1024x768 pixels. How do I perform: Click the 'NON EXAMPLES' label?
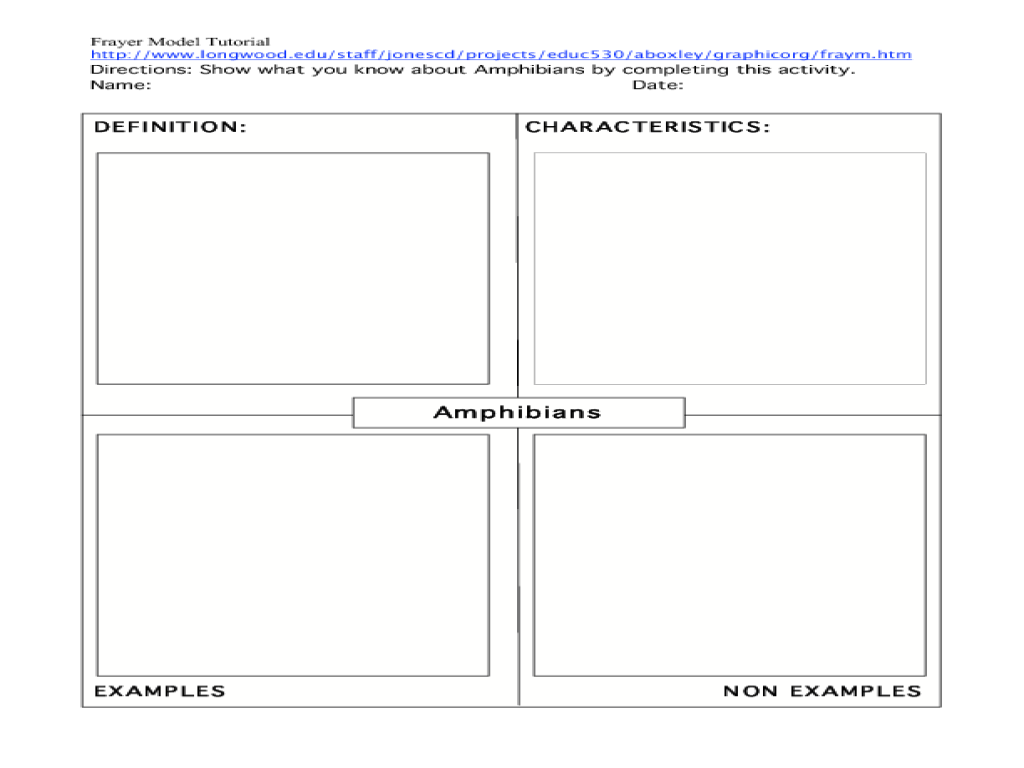click(x=822, y=691)
